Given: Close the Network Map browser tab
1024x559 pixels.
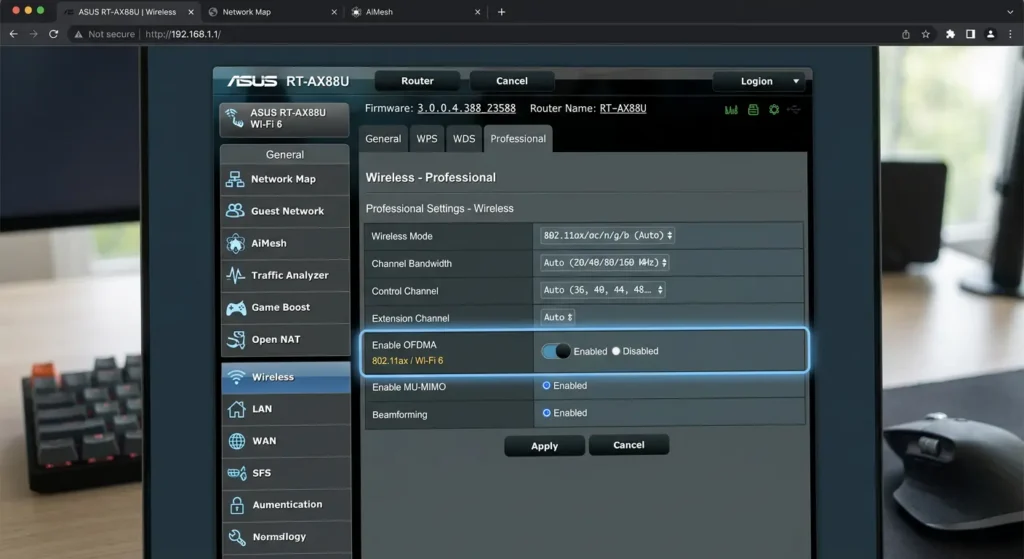Looking at the screenshot, I should coord(334,12).
